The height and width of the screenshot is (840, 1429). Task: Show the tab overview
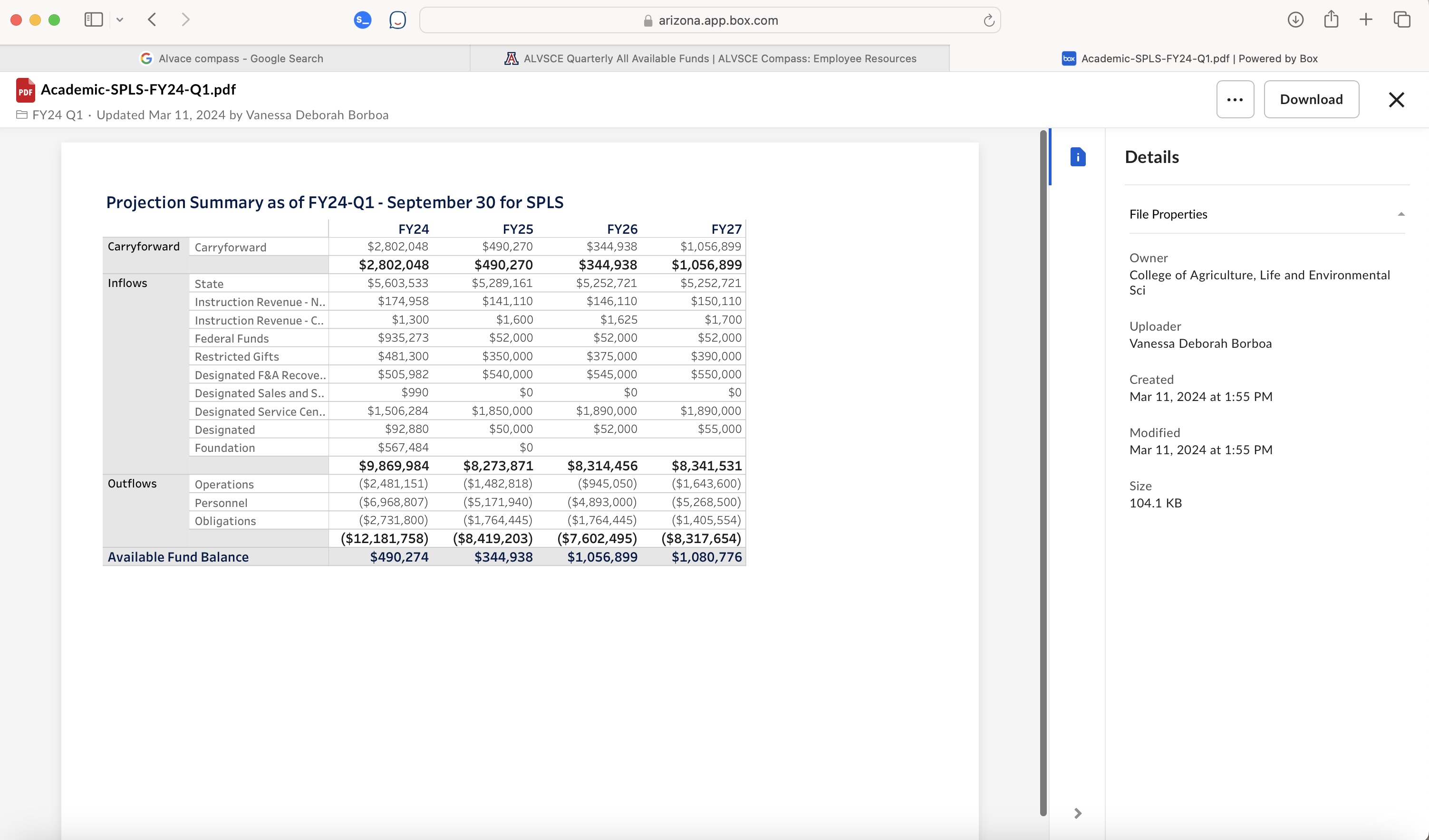click(x=1402, y=20)
